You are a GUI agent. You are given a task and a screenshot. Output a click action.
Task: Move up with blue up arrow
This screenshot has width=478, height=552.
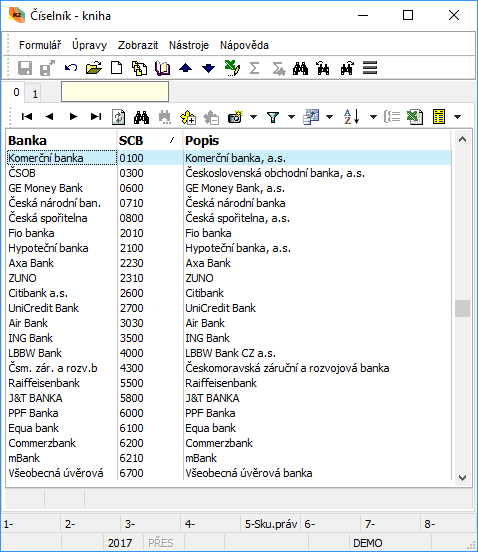185,68
